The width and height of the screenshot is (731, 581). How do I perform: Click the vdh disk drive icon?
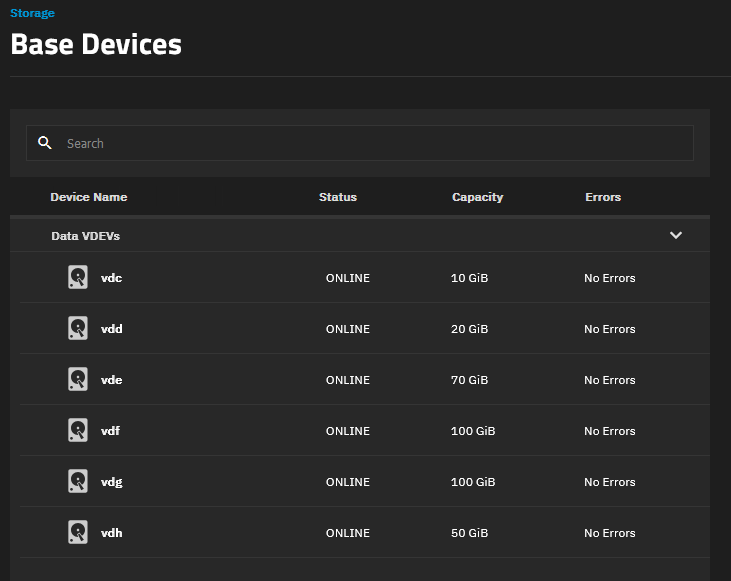pos(78,532)
